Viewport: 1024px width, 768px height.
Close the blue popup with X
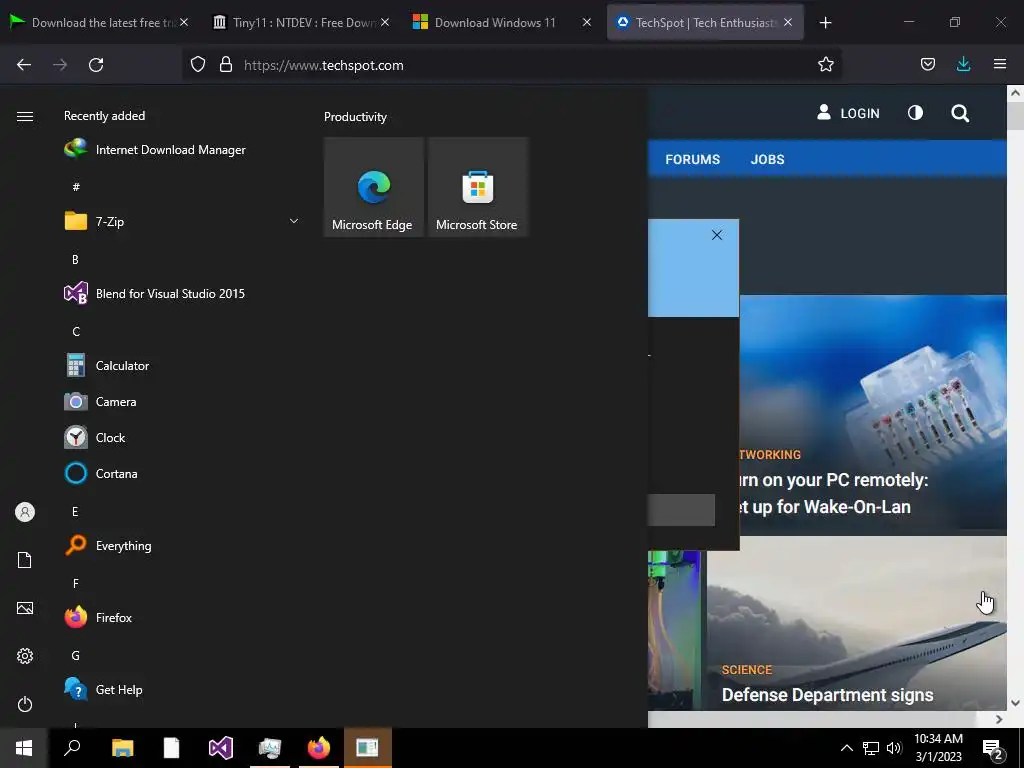tap(716, 235)
